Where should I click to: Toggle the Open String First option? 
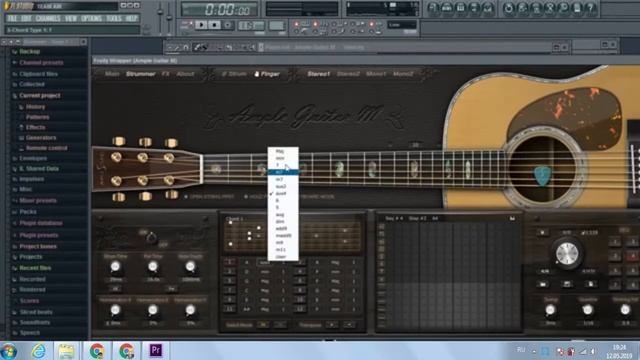209,197
